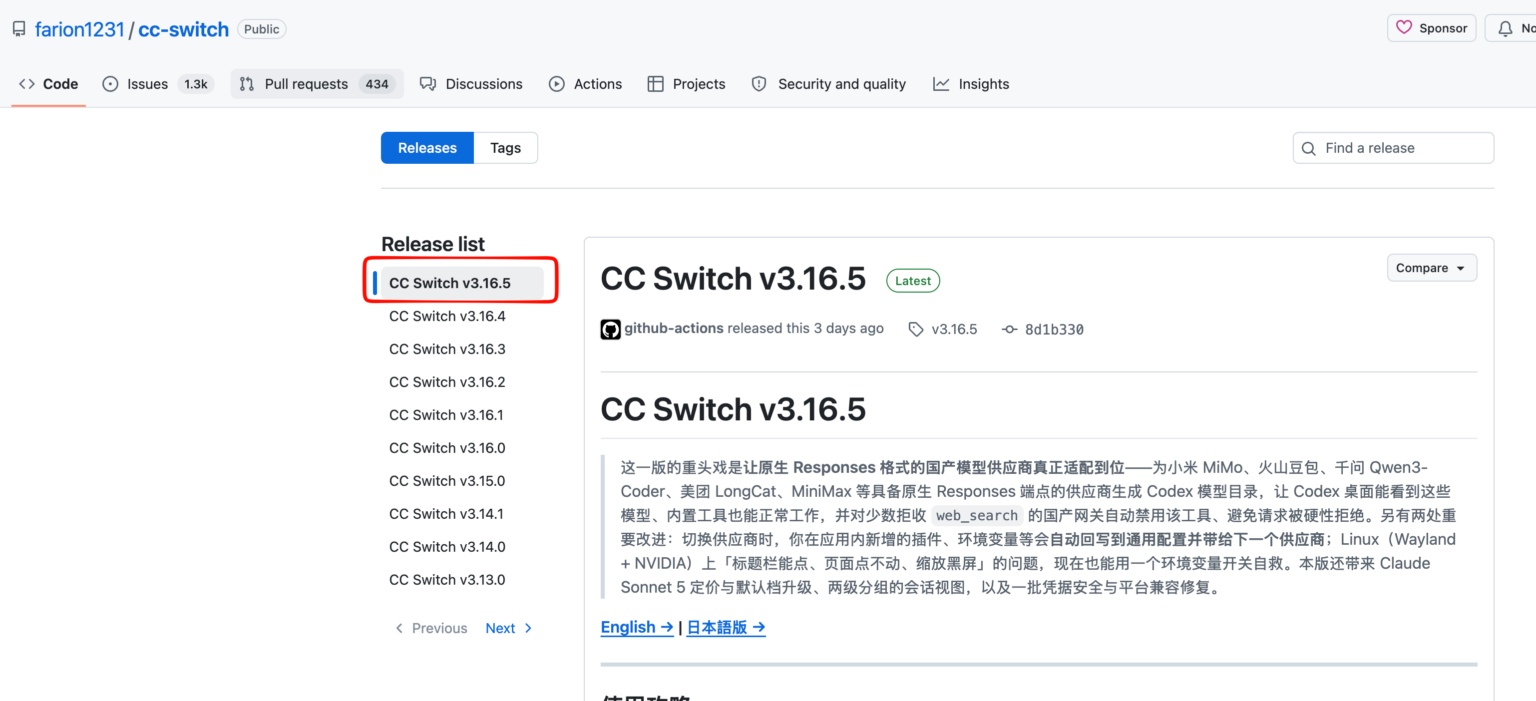Focus the Find a release search field
Screen dimensions: 1536x701
click(1393, 148)
